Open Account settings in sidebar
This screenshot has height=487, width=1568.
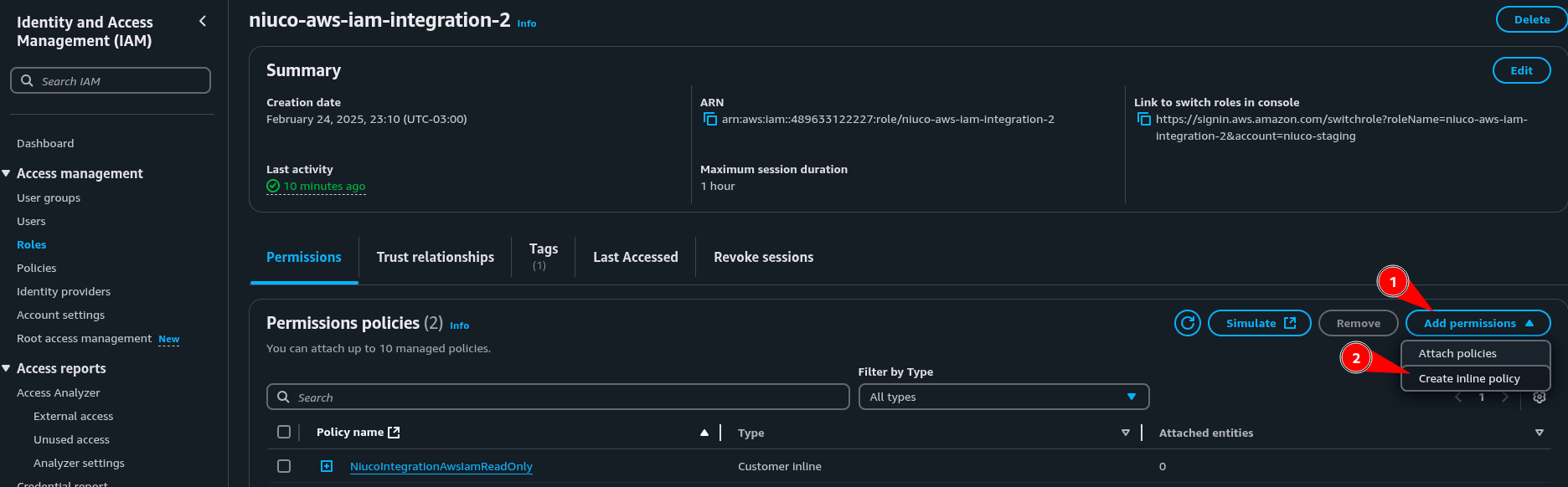60,315
